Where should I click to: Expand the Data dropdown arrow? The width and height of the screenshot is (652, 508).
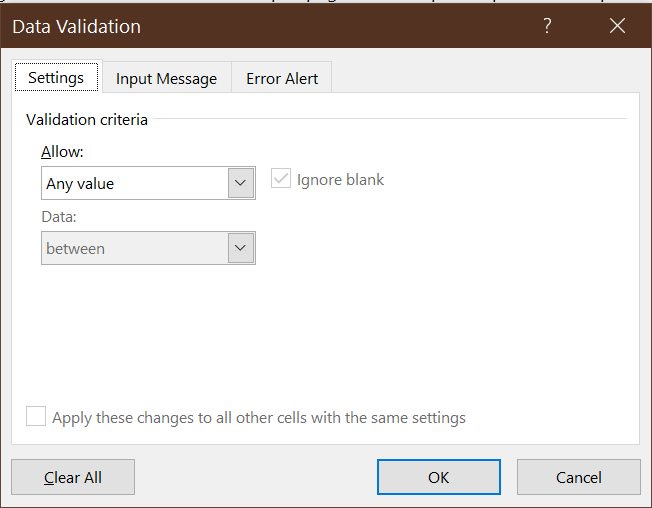point(241,248)
